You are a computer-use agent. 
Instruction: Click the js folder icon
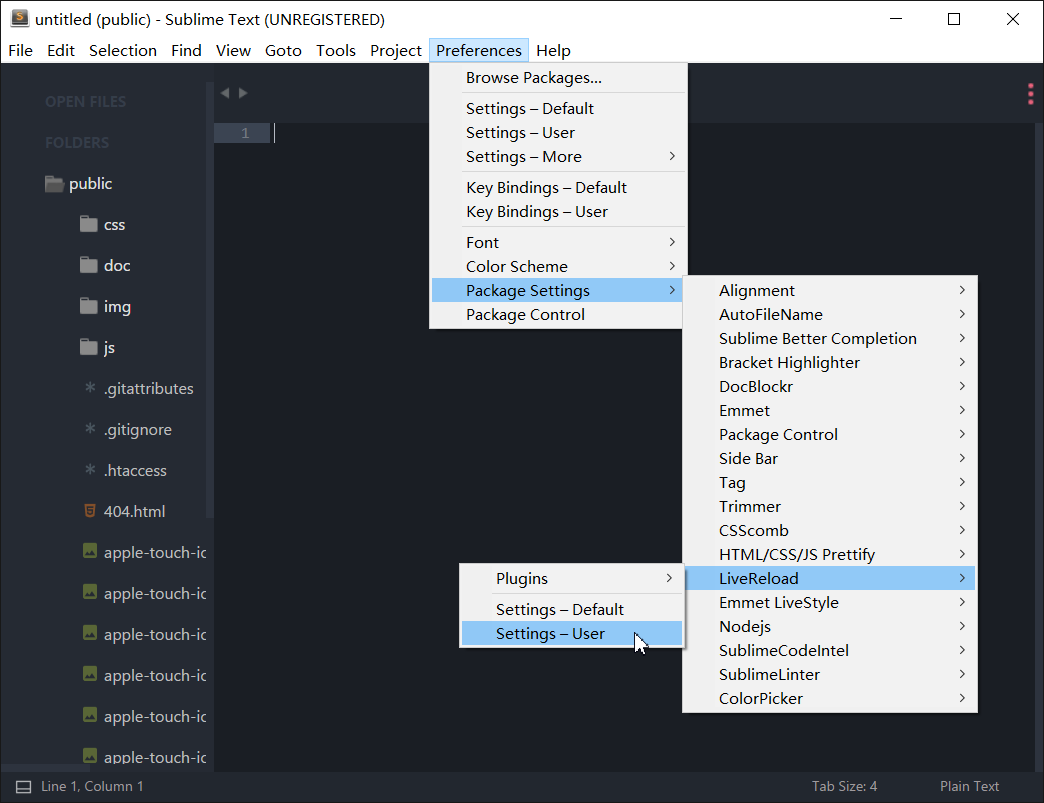click(89, 347)
